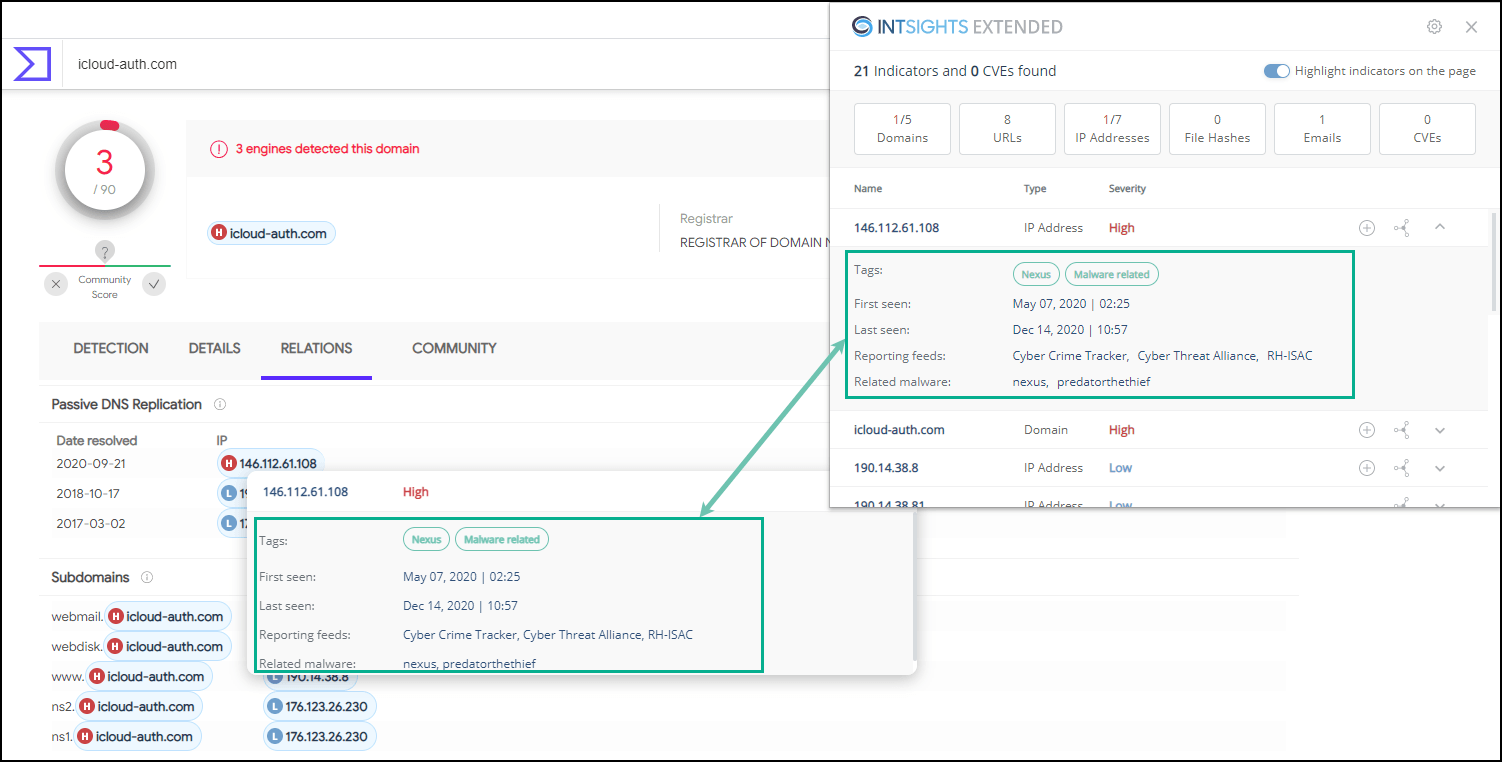
Task: Click highlighted IP 146.112.61.108 in Passive DNS
Action: coord(270,463)
